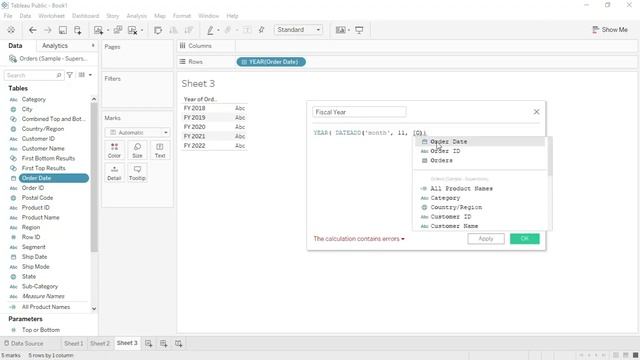Click the New Worksheet tab icon at bottom
Screen dimensions: 640x360
149,343
